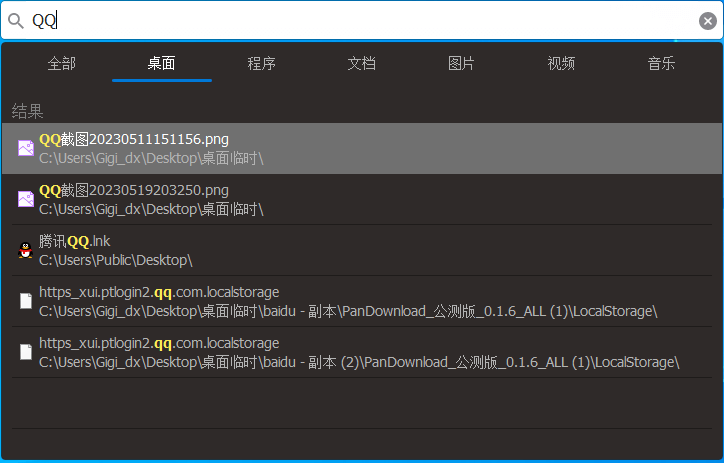This screenshot has height=463, width=724.
Task: Select file name QQ截图20230511151156.png
Action: point(134,139)
